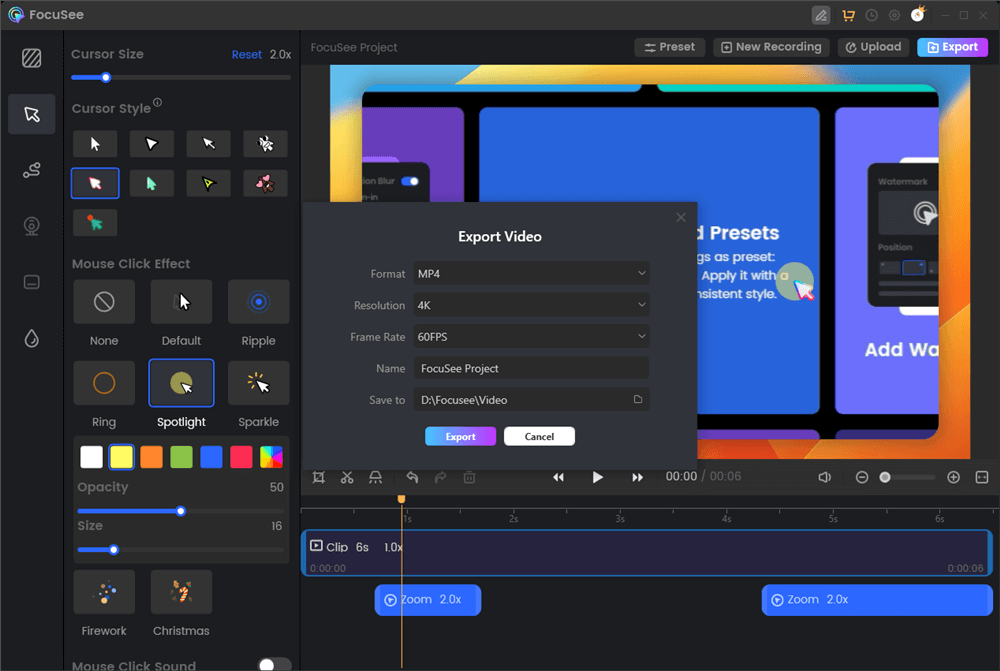
Task: Choose the Spotlight click effect
Action: pyautogui.click(x=181, y=383)
